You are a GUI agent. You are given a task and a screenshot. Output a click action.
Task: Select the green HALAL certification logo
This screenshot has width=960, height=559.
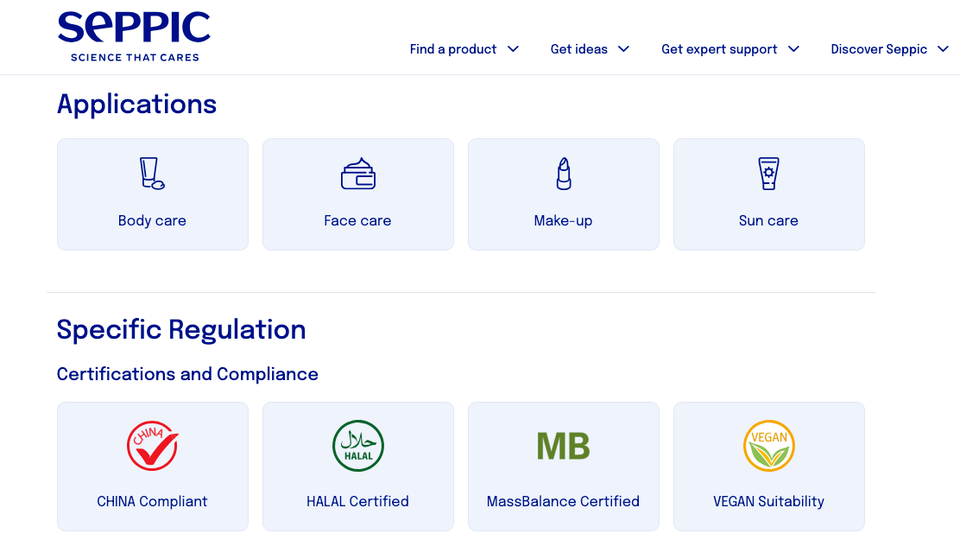358,446
